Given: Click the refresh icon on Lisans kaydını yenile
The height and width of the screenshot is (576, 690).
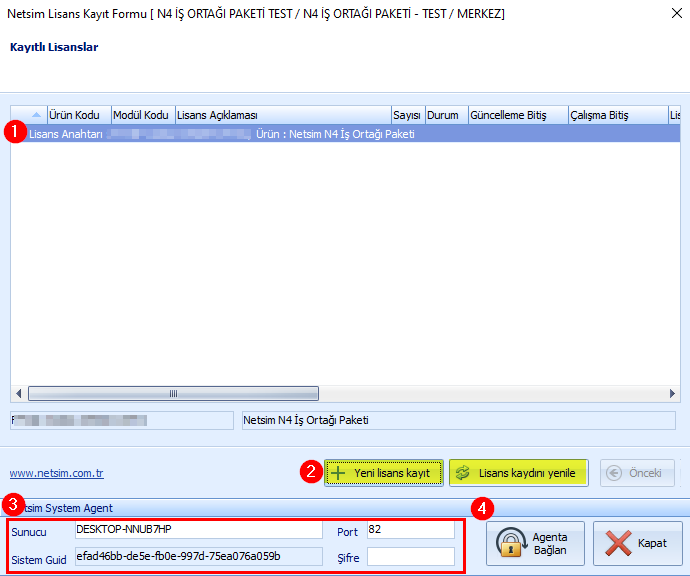Looking at the screenshot, I should (463, 473).
